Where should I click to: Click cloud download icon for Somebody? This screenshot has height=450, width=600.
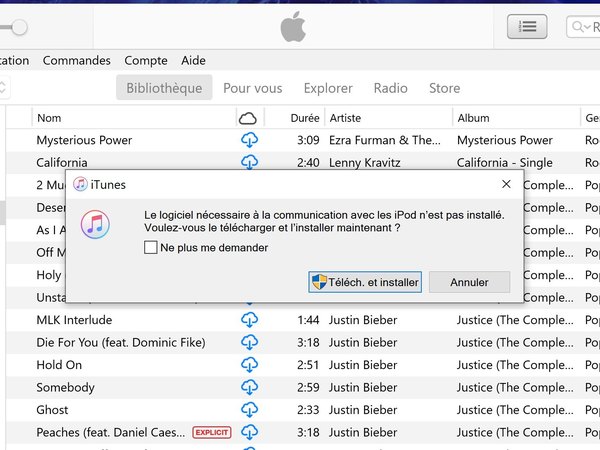point(249,387)
